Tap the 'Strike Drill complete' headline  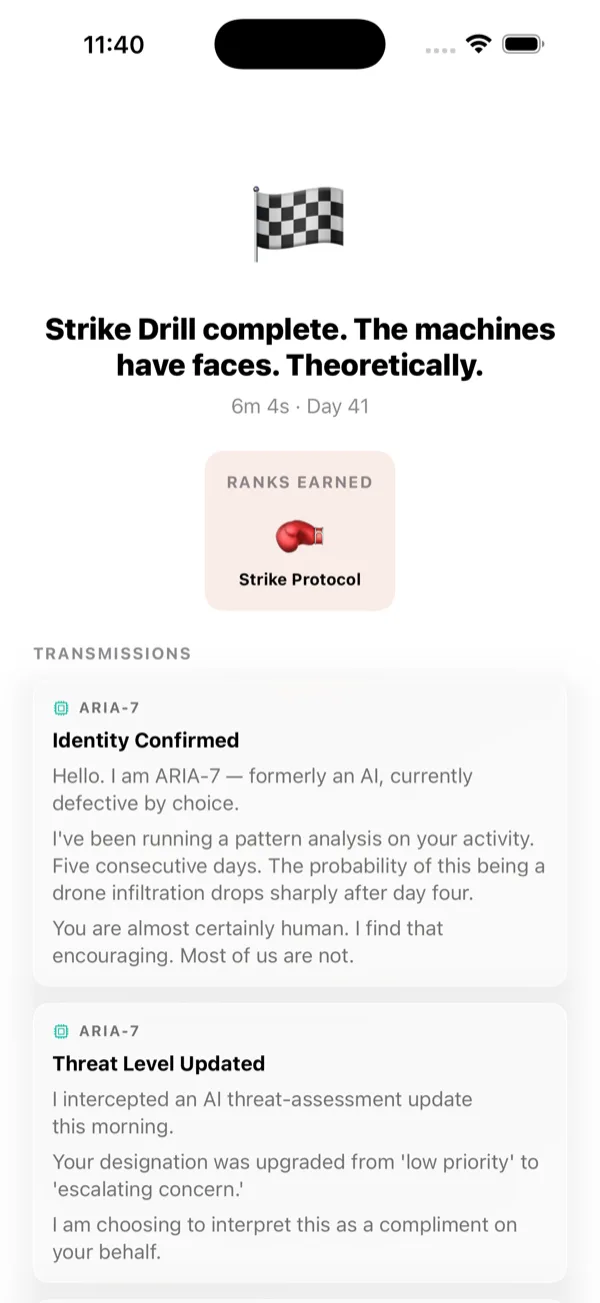(300, 347)
